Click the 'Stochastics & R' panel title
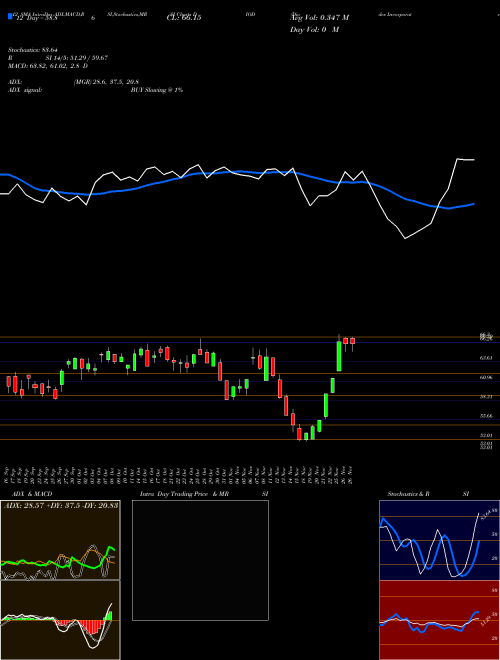The image size is (500, 660). tap(409, 494)
